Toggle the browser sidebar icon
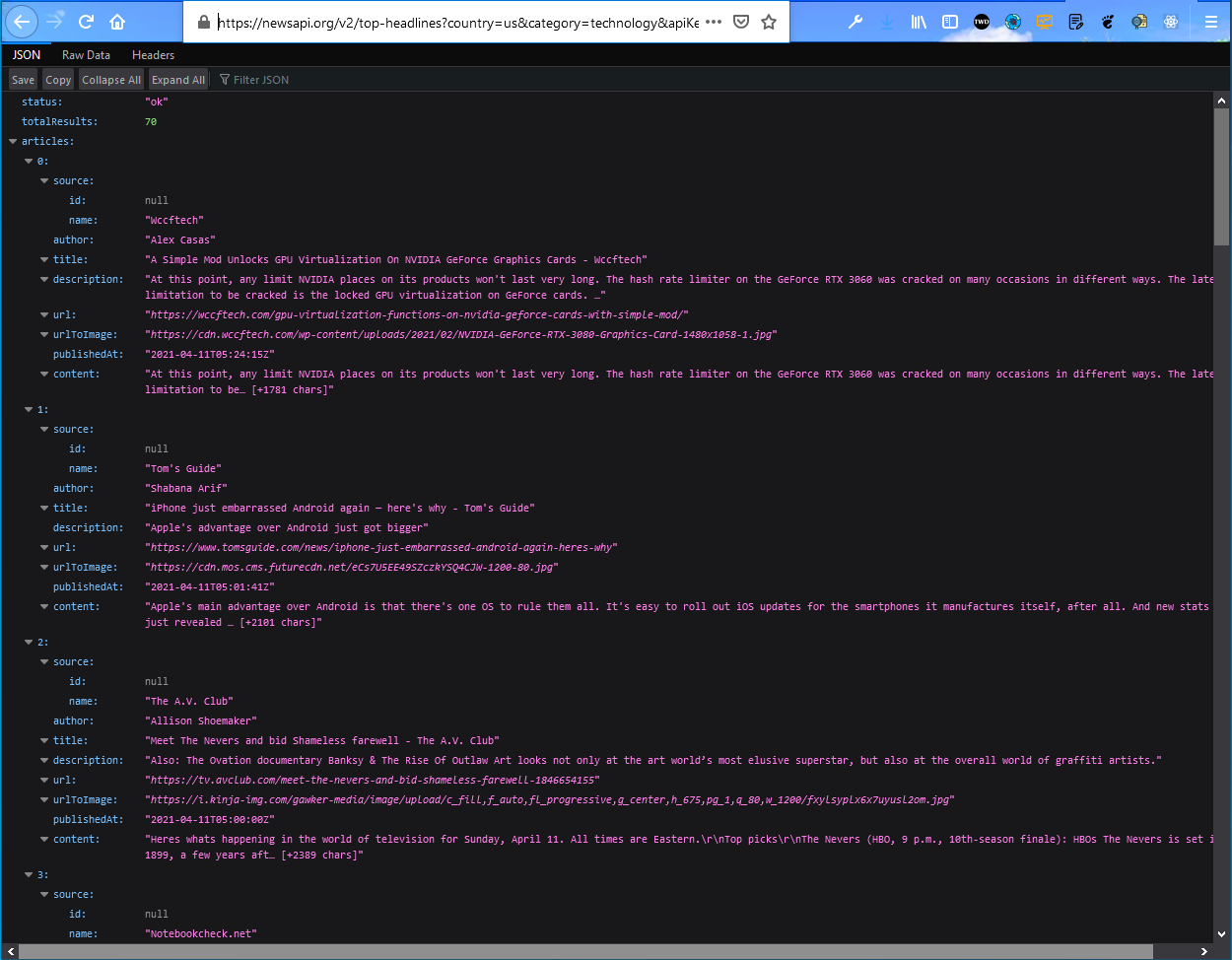The image size is (1232, 960). [x=950, y=22]
